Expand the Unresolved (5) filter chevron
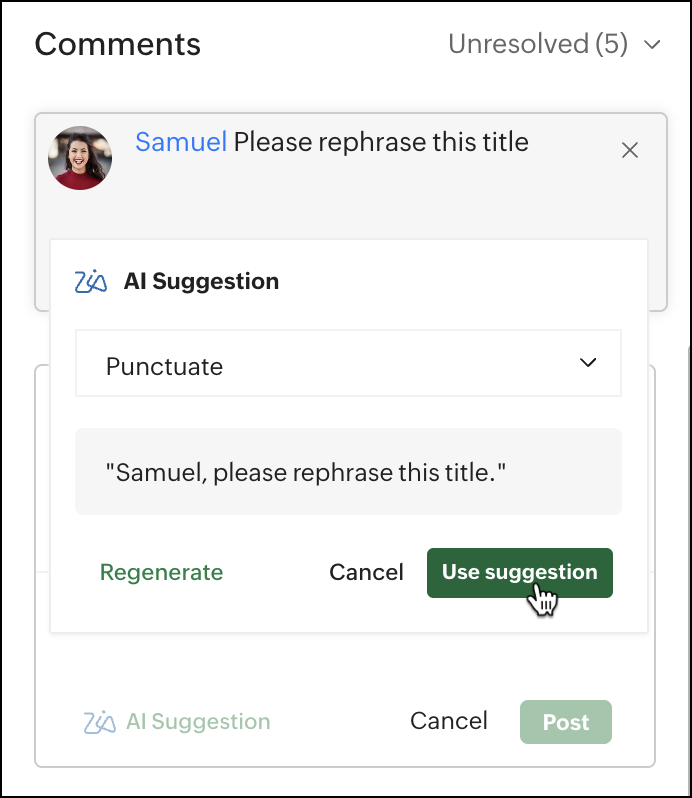This screenshot has height=798, width=692. [x=653, y=45]
